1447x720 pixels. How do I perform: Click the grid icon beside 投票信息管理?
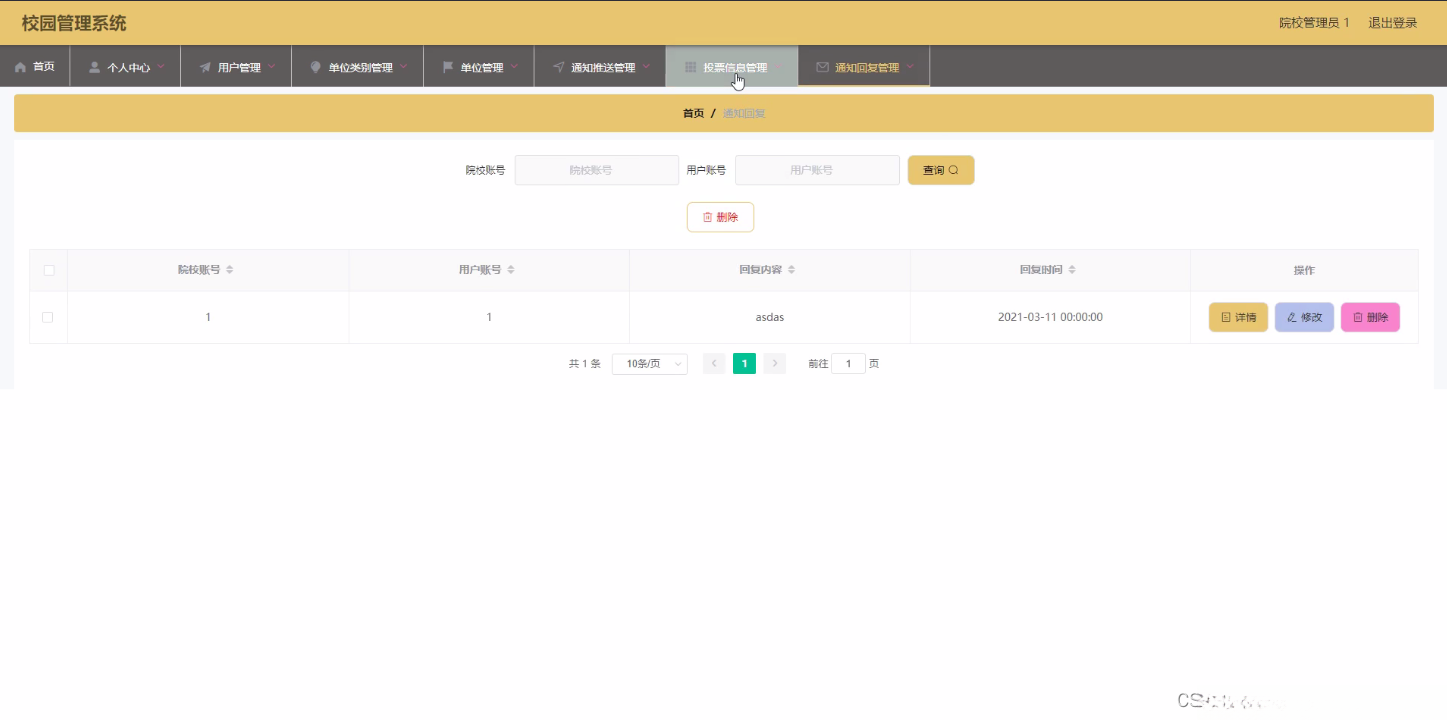click(x=690, y=67)
